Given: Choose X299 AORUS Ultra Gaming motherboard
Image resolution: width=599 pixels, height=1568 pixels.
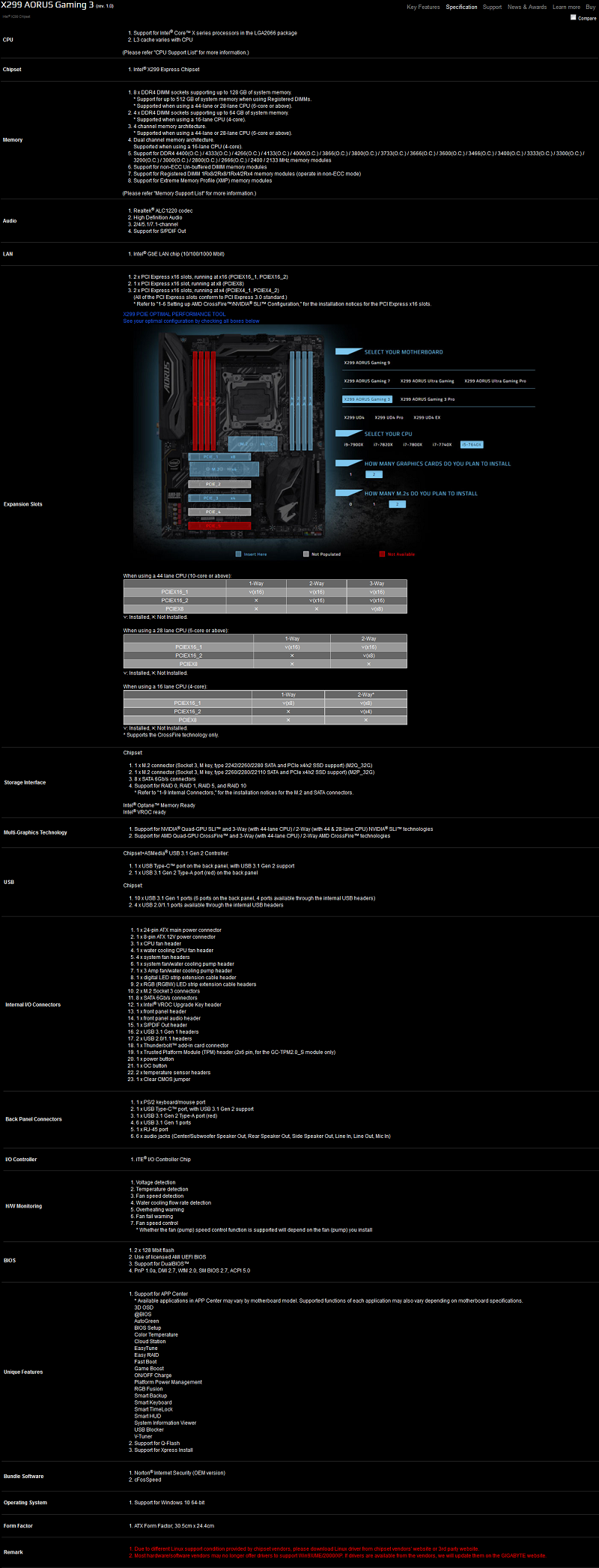Looking at the screenshot, I should [x=427, y=381].
